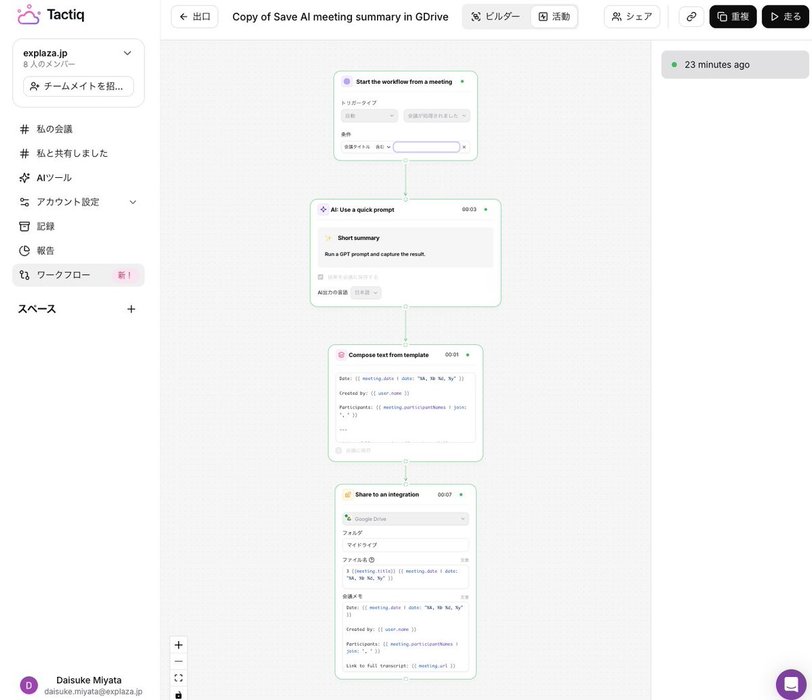812x700 pixels.
Task: Click the Tactiq logo icon
Action: tap(28, 14)
